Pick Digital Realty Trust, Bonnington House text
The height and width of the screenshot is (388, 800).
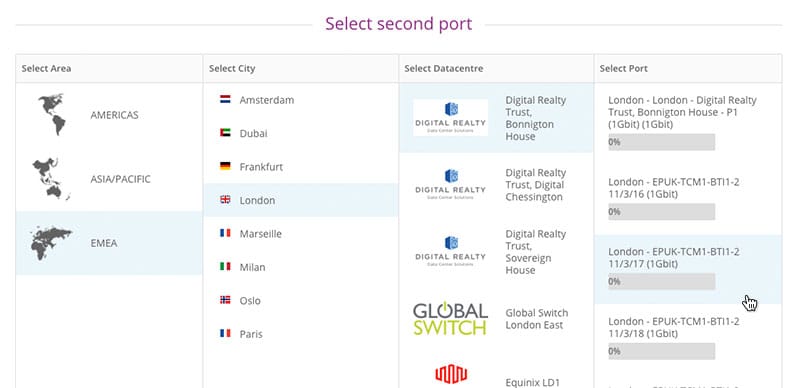click(536, 118)
